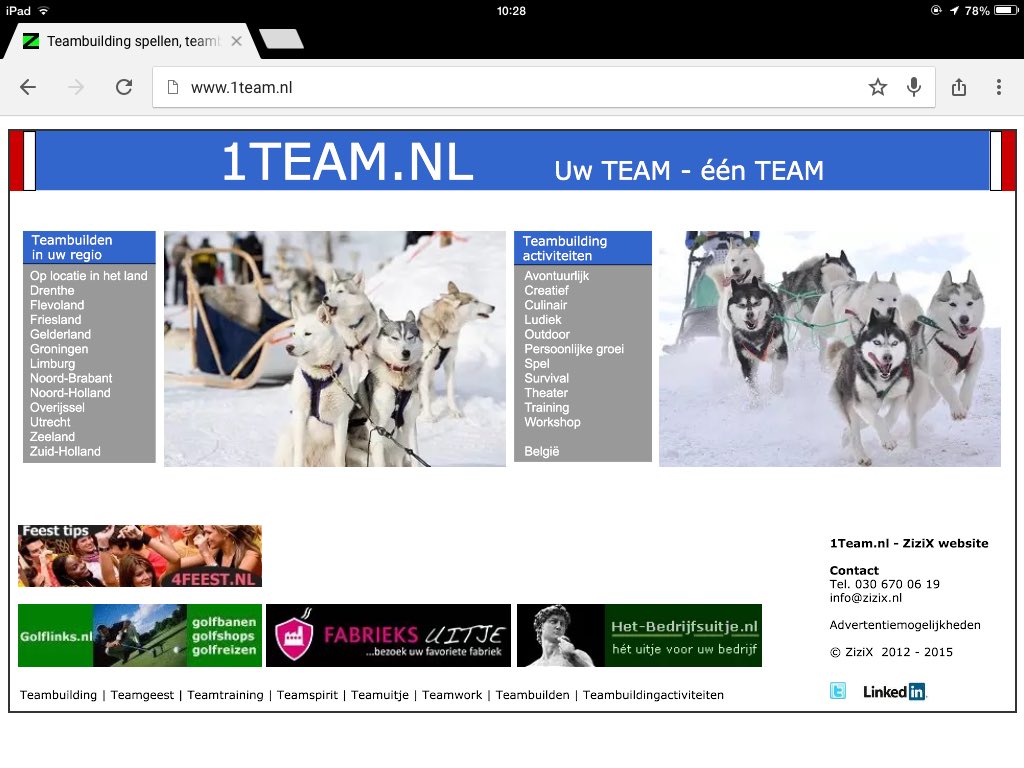
Task: Select the Teambuilding spellen browser tab
Action: [130, 42]
